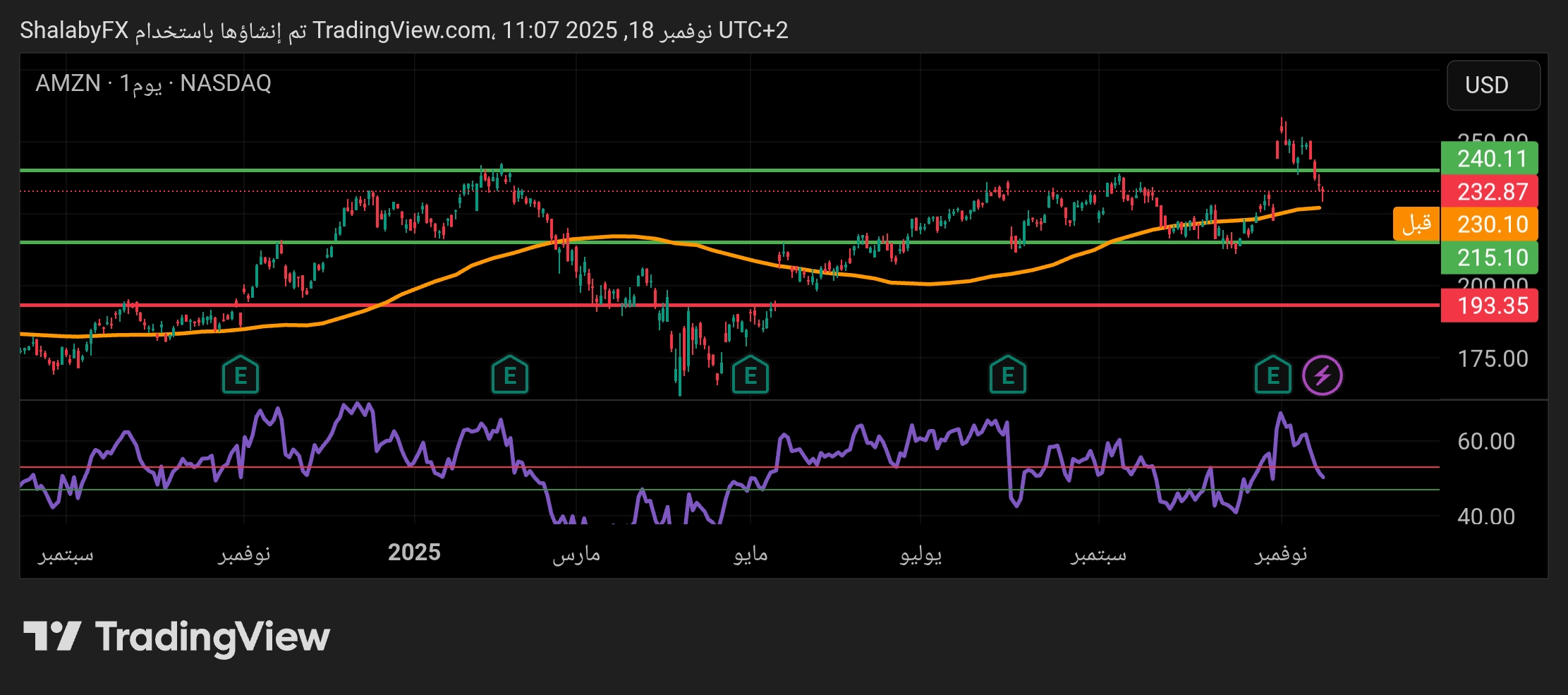This screenshot has height=695, width=1568.
Task: Click the purple lightning bolt event icon
Action: click(x=1322, y=375)
